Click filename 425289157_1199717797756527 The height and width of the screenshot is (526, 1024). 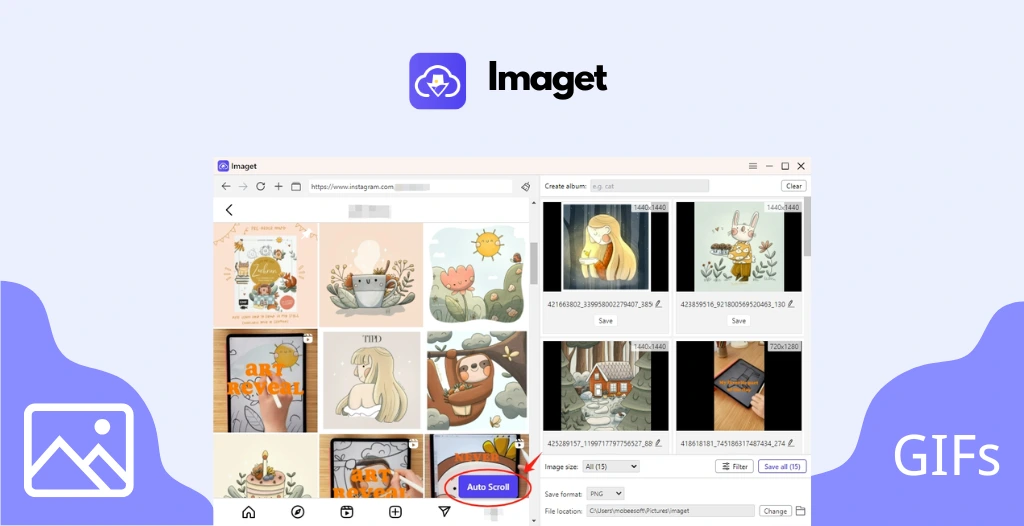(600, 443)
